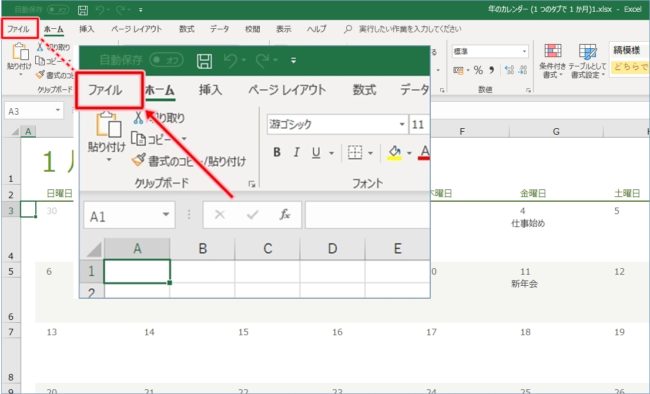This screenshot has width=650, height=394.
Task: Apply bold with the B icon
Action: point(277,153)
